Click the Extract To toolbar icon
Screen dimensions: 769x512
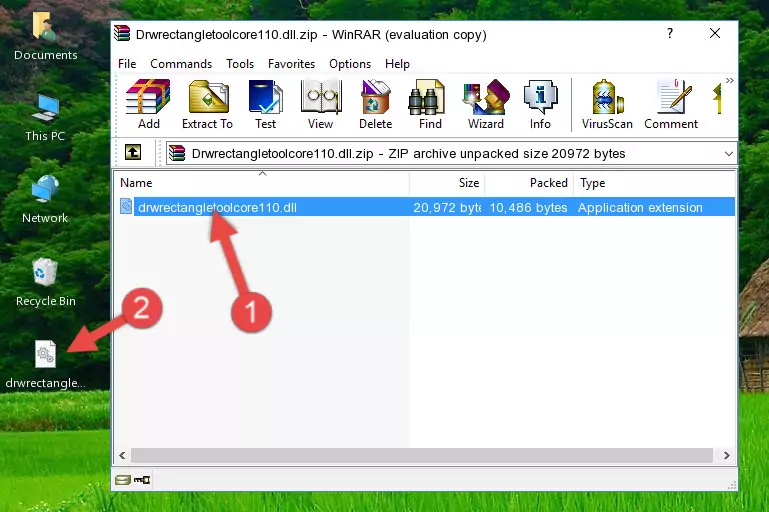pyautogui.click(x=207, y=104)
